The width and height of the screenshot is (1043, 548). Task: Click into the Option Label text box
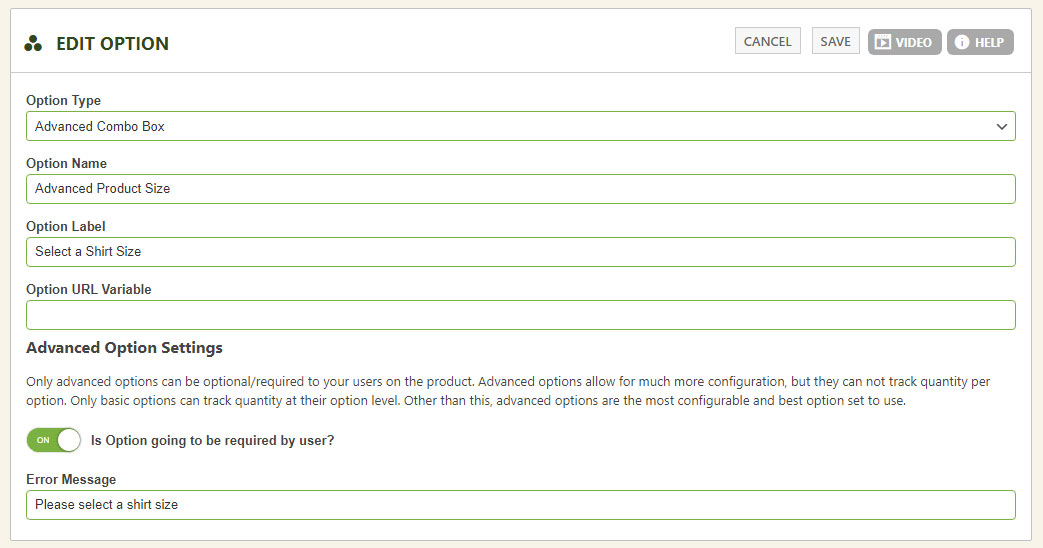[521, 252]
